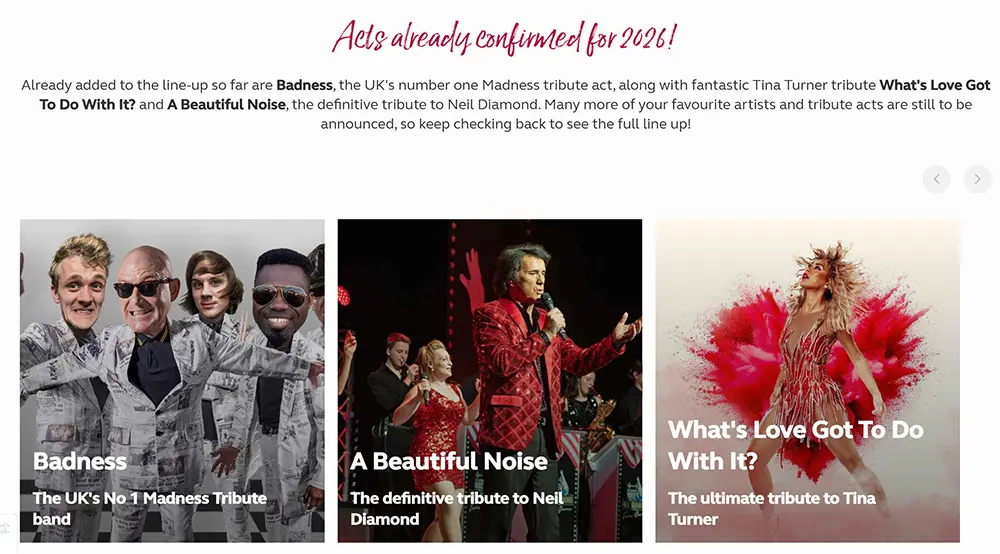The image size is (1000, 554).
Task: Click the next carousel arrow
Action: point(977,179)
